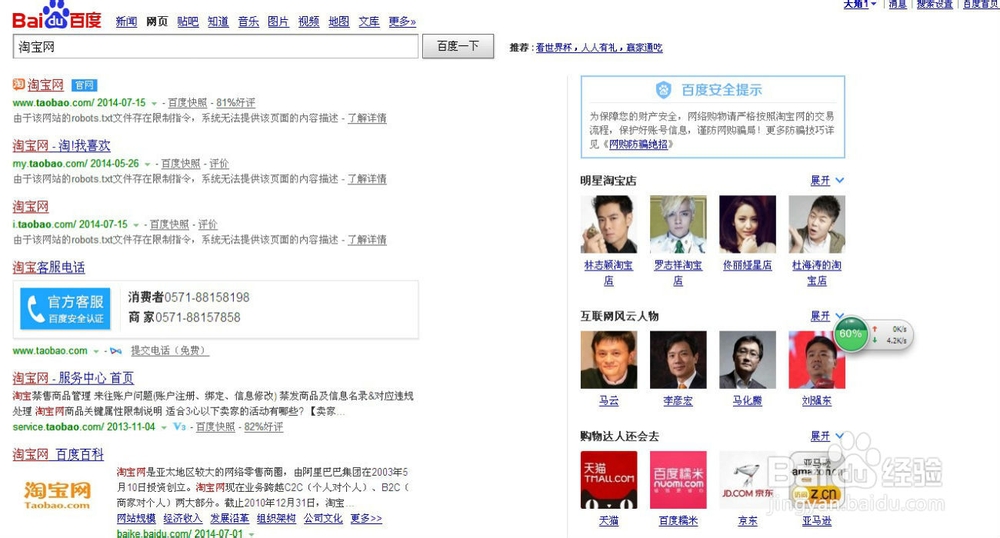Open the 百度糯米 nuomi.com tile
Screen dimensions: 1000x538
678,480
